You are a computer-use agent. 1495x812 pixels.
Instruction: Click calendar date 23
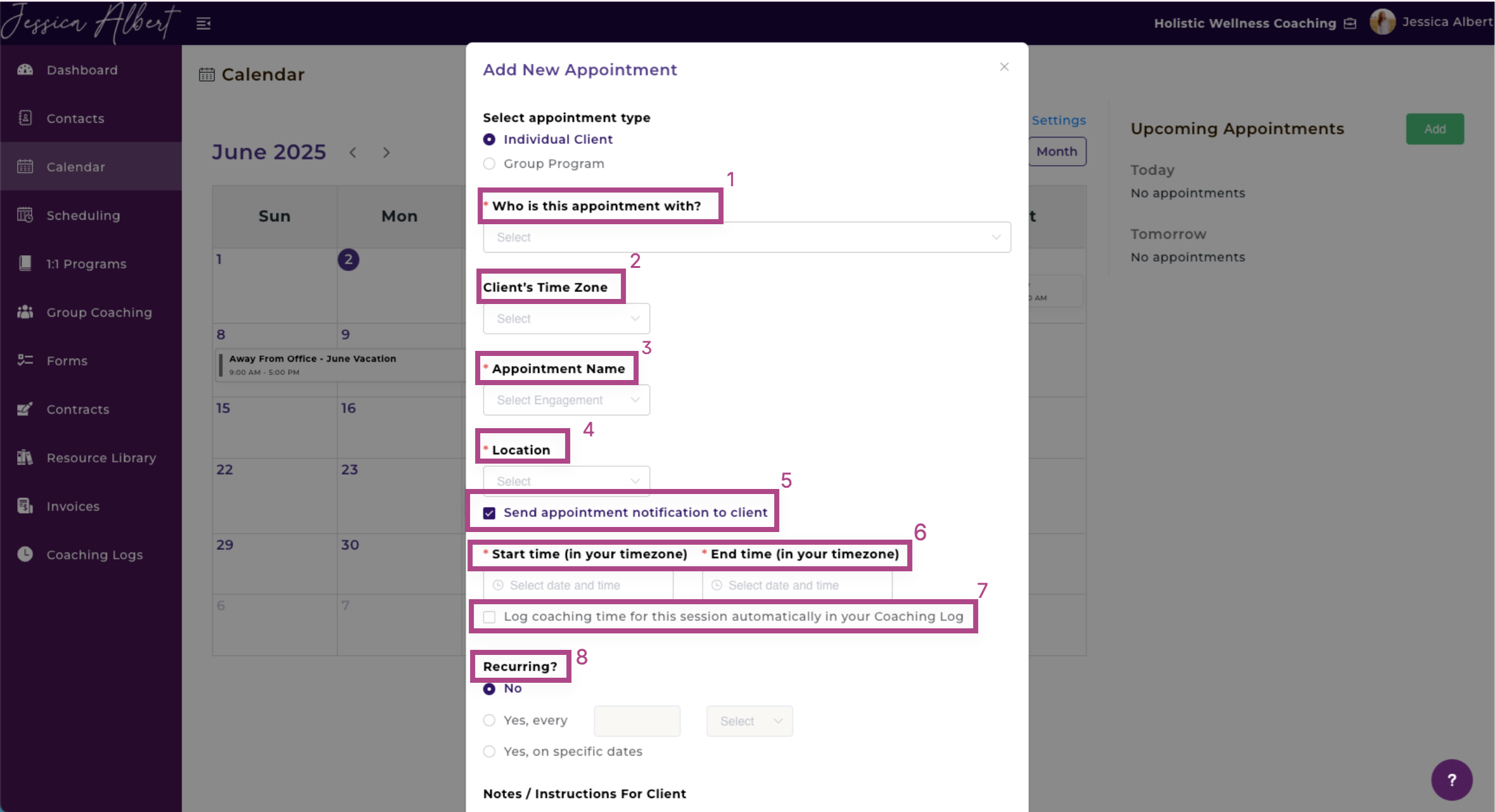pyautogui.click(x=350, y=470)
